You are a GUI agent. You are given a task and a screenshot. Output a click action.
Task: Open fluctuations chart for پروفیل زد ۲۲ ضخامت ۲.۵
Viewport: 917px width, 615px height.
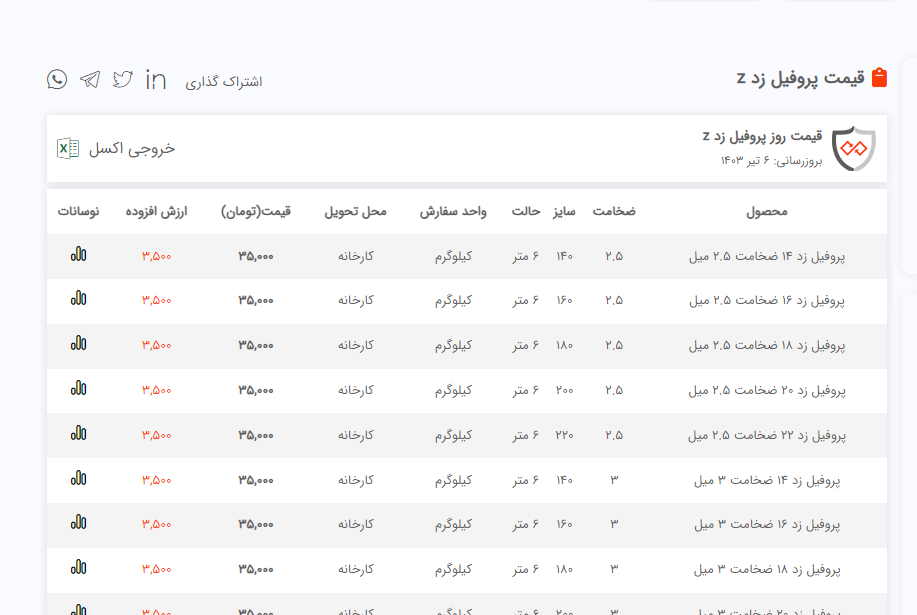coord(78,434)
